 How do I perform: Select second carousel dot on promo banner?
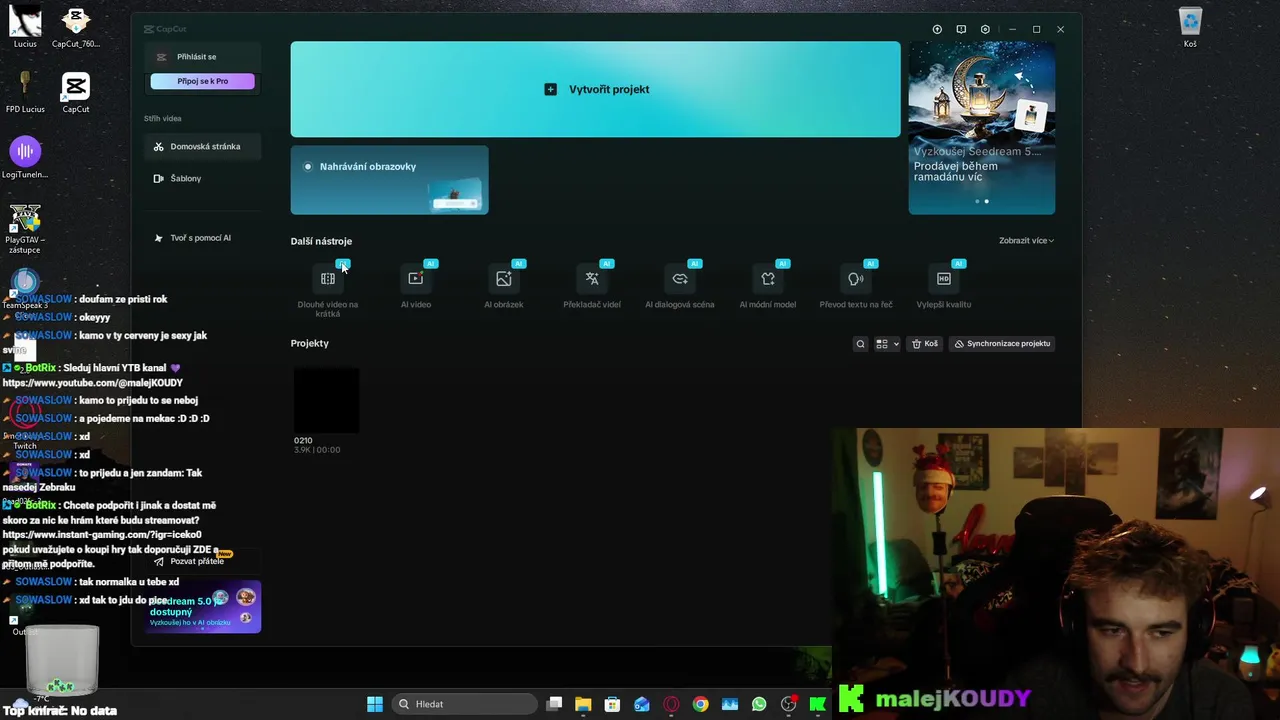click(x=986, y=201)
